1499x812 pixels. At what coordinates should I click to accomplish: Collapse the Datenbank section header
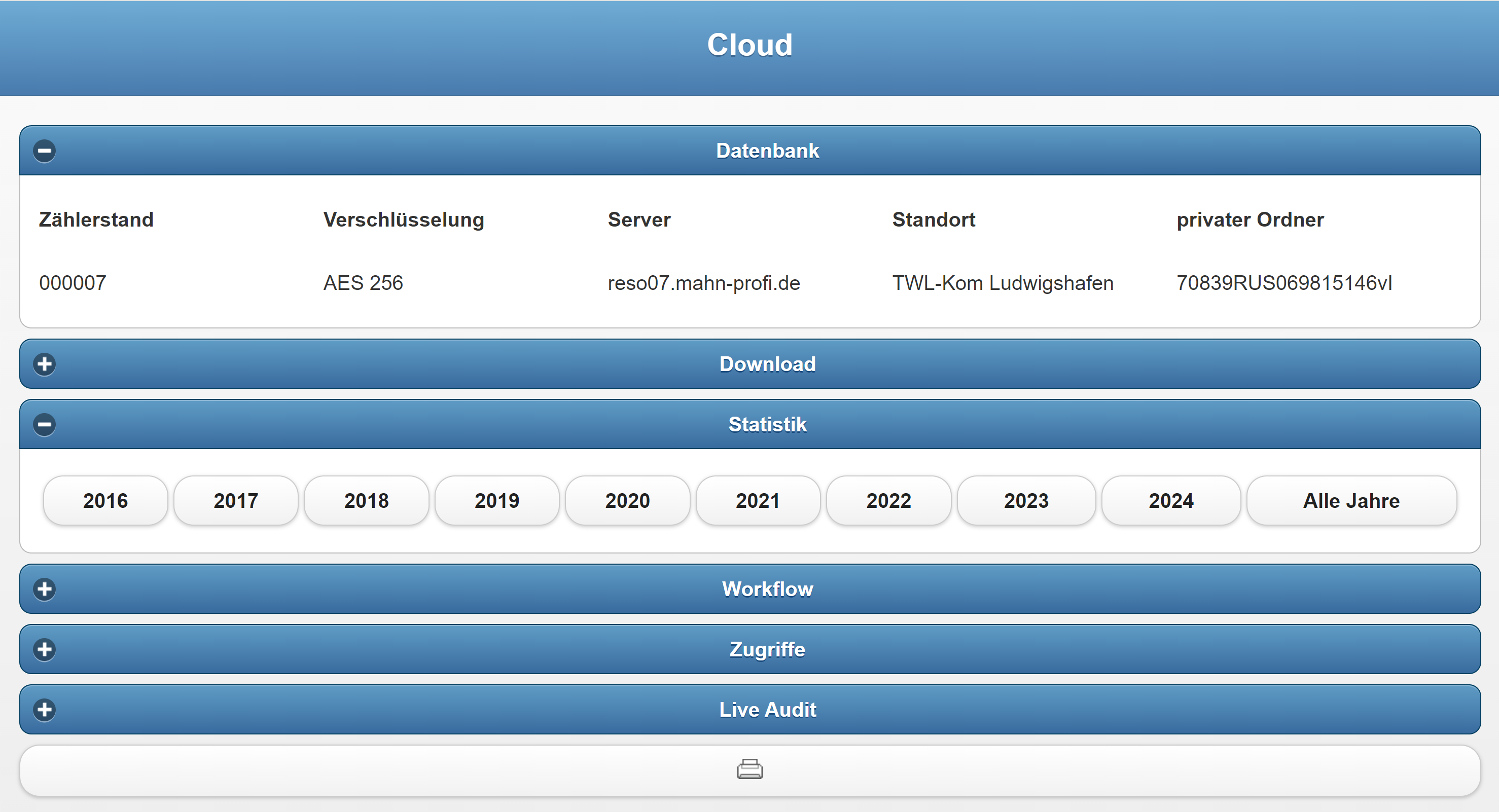tap(767, 151)
